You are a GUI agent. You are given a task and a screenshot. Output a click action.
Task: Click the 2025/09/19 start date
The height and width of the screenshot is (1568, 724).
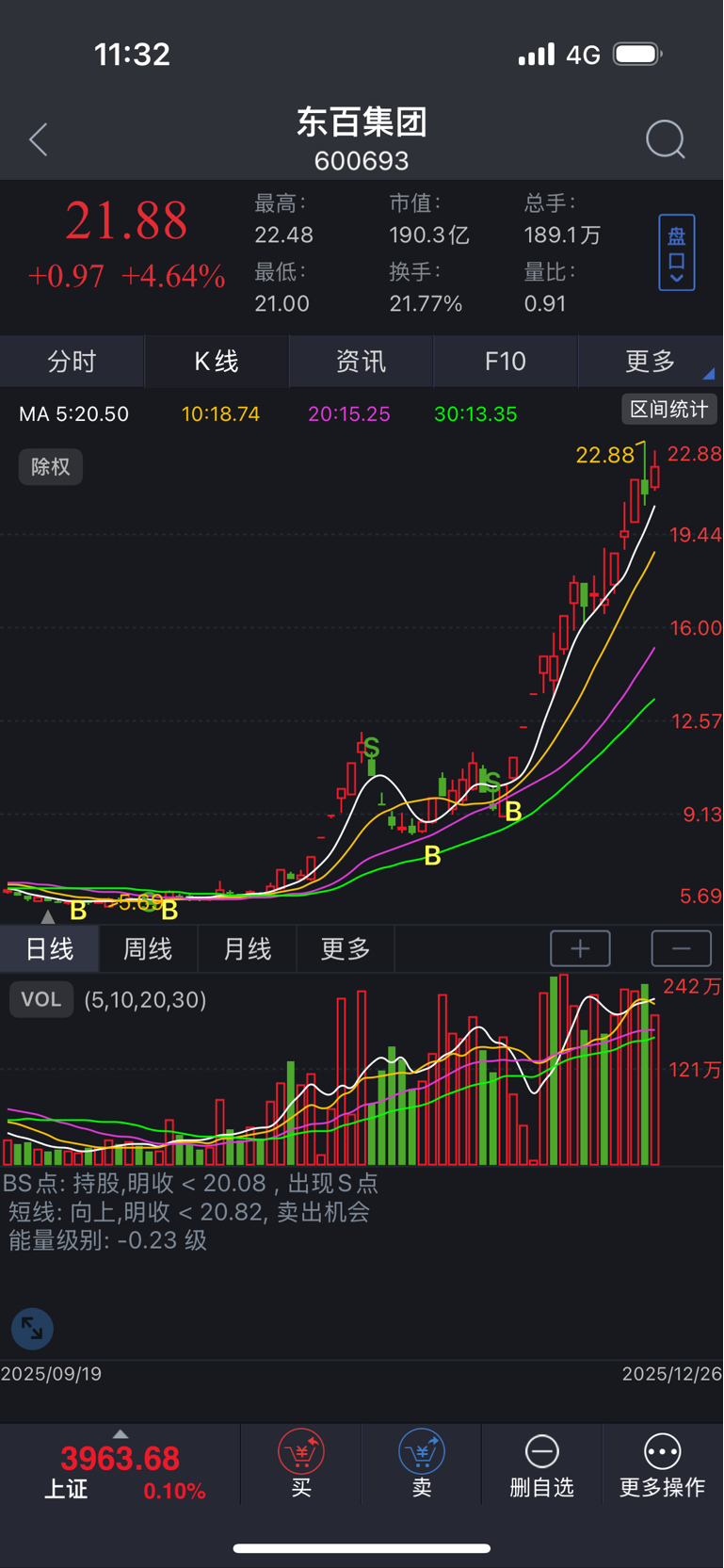[51, 1374]
